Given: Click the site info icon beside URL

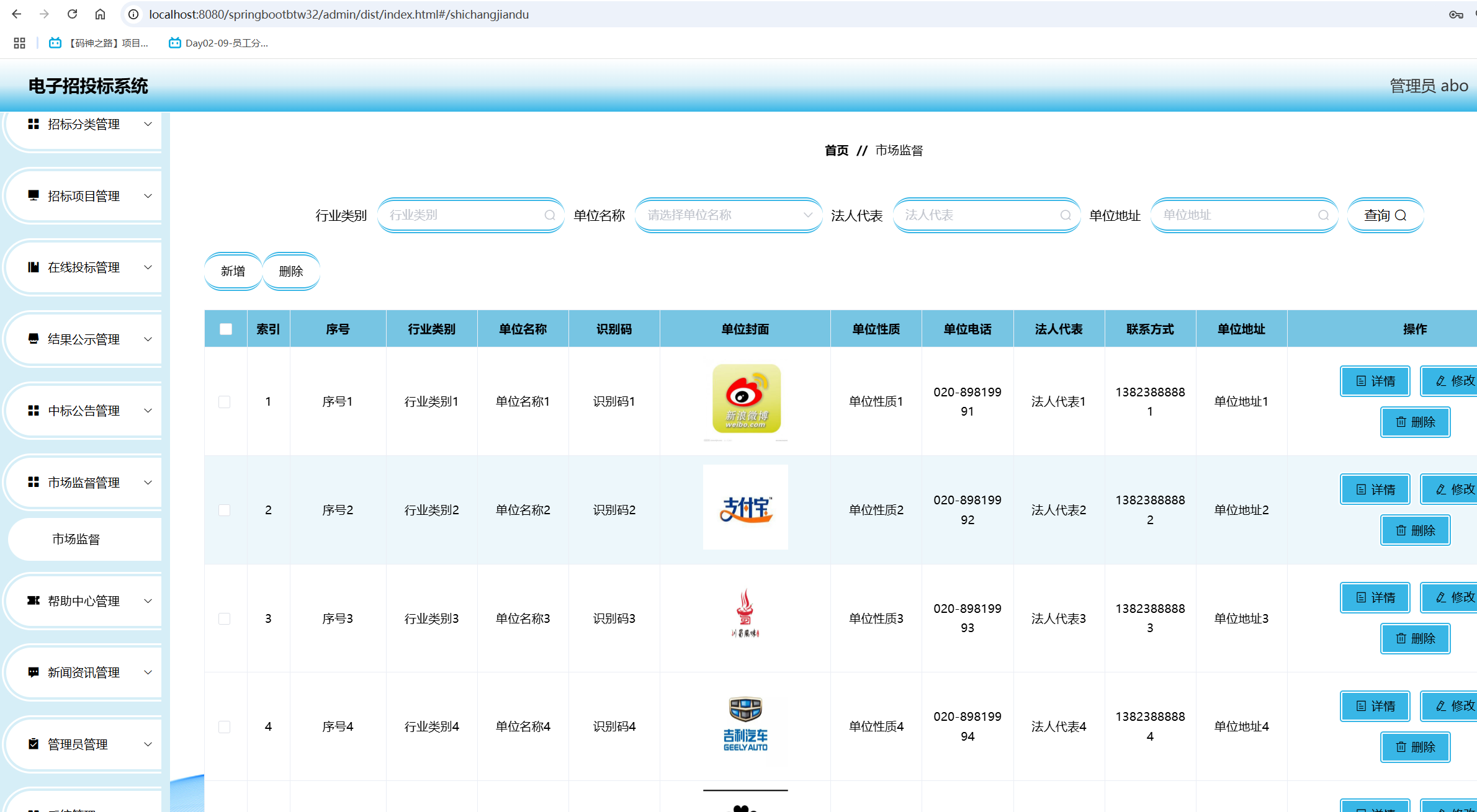Looking at the screenshot, I should point(133,14).
